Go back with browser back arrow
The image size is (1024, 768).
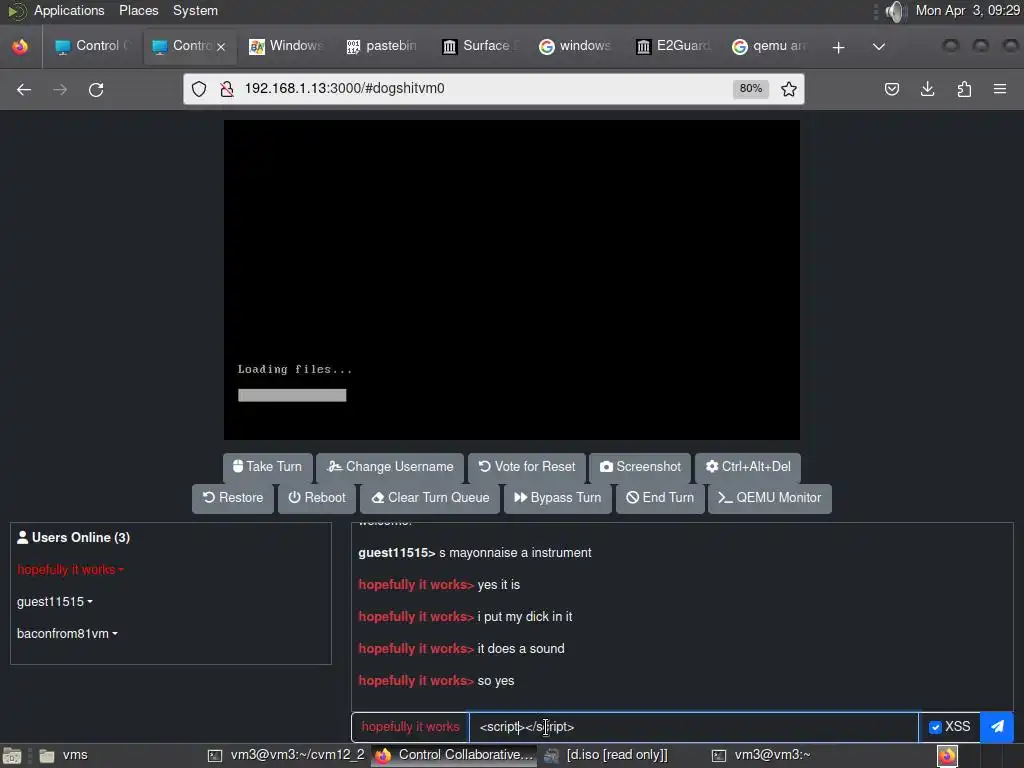pos(24,89)
